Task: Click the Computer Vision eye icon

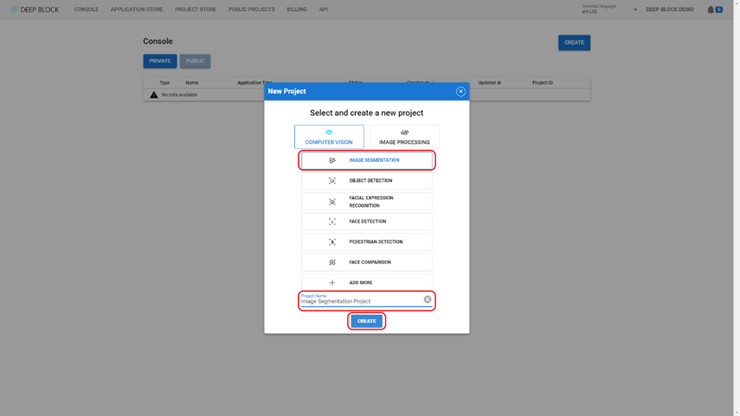Action: [x=329, y=132]
